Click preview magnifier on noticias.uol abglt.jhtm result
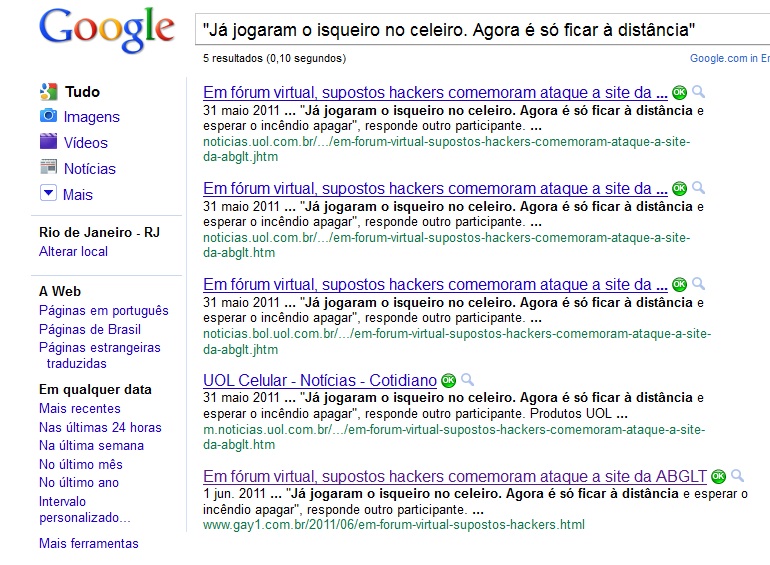The width and height of the screenshot is (770, 565). (x=698, y=91)
